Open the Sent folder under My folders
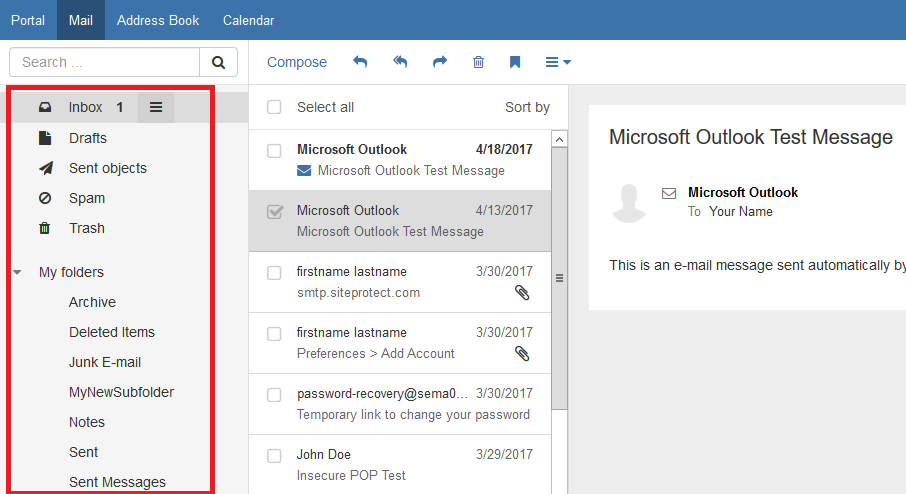Viewport: 906px width, 494px height. (x=83, y=452)
